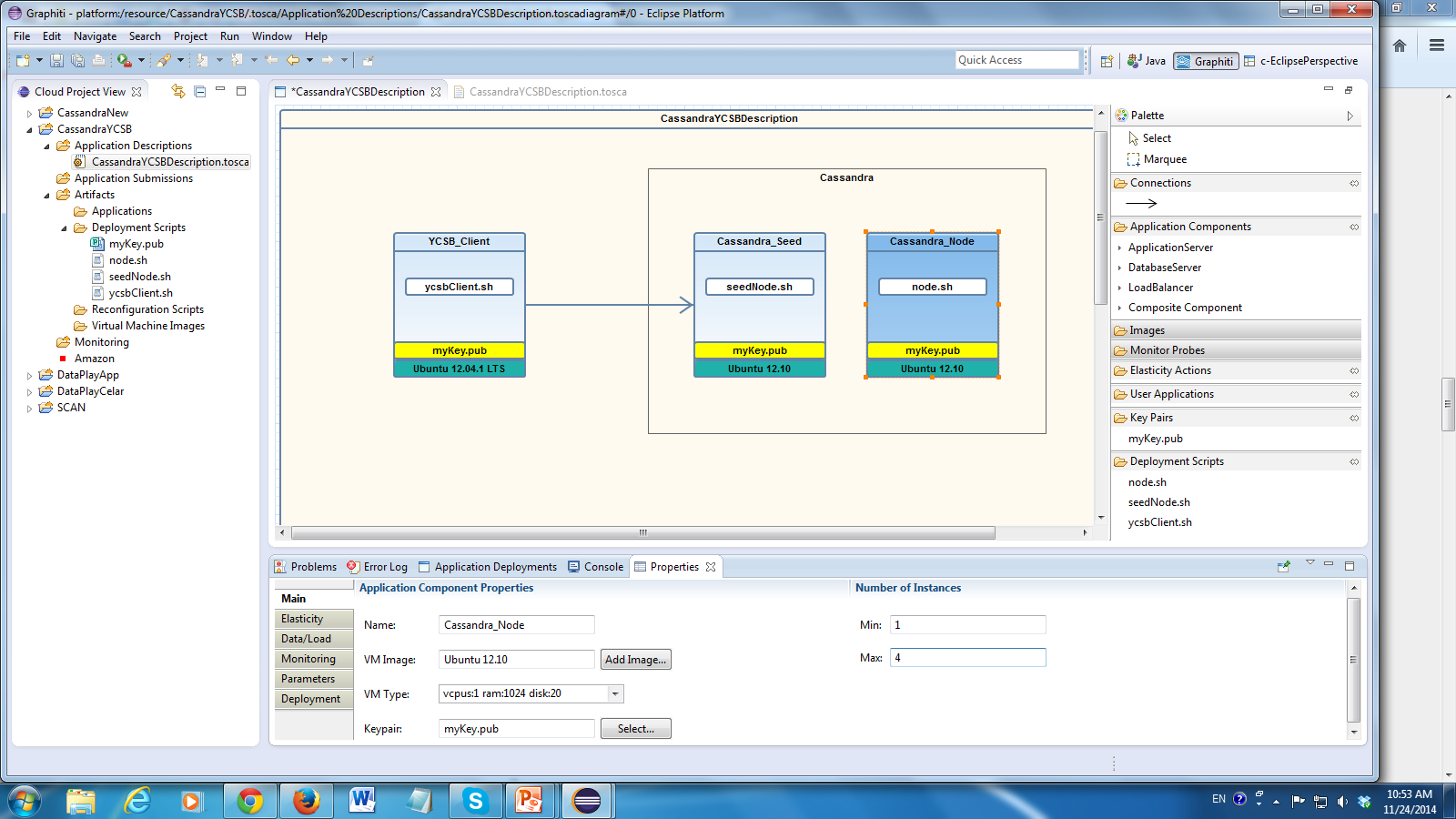Screen dimensions: 1456x819
Task: Click the Run launch toolbar icon
Action: 124,60
